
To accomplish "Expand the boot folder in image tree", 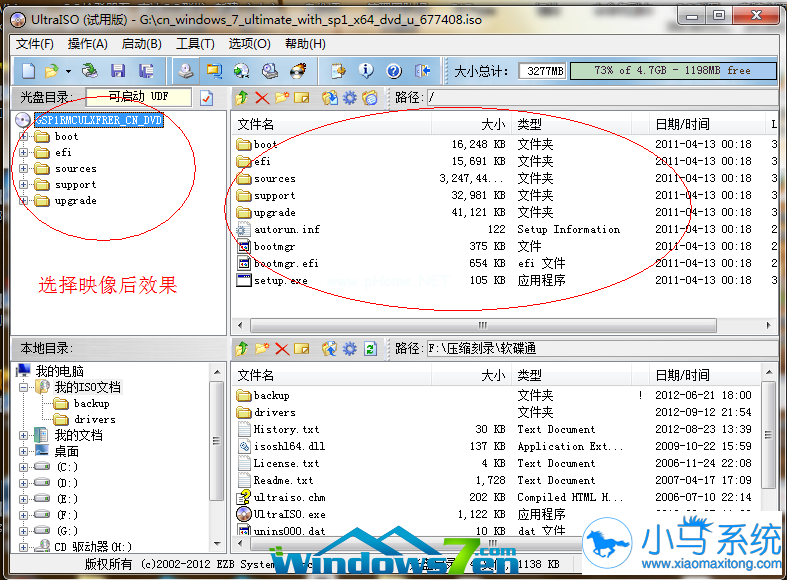I will point(23,136).
